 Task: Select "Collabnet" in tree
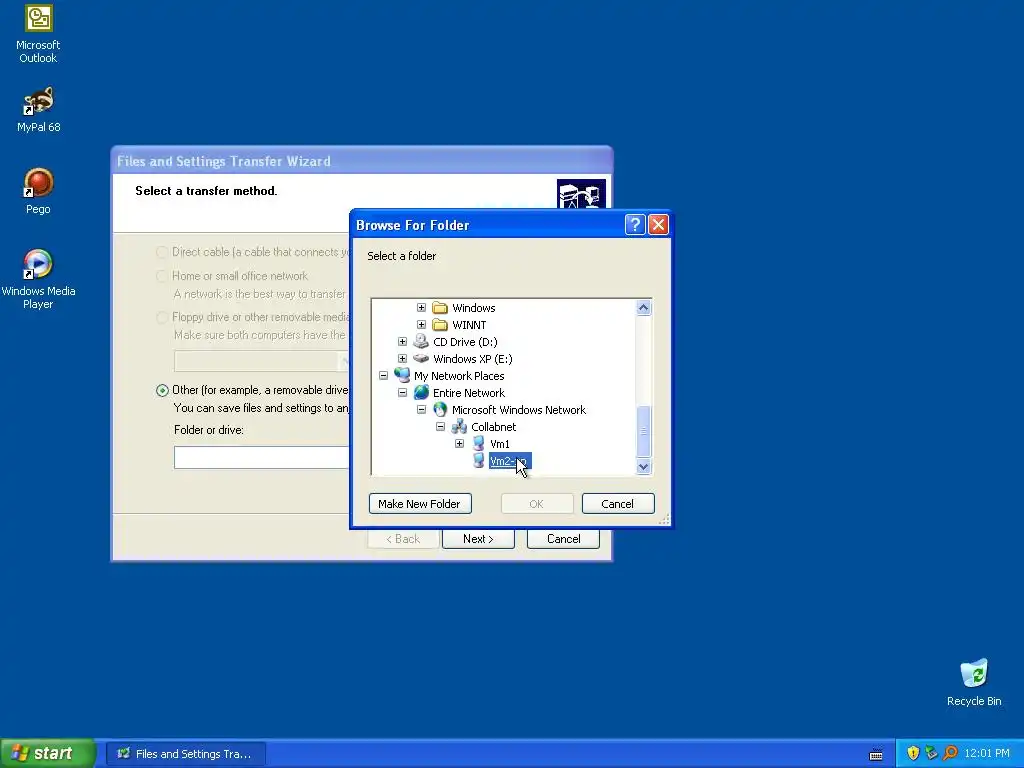pyautogui.click(x=494, y=426)
